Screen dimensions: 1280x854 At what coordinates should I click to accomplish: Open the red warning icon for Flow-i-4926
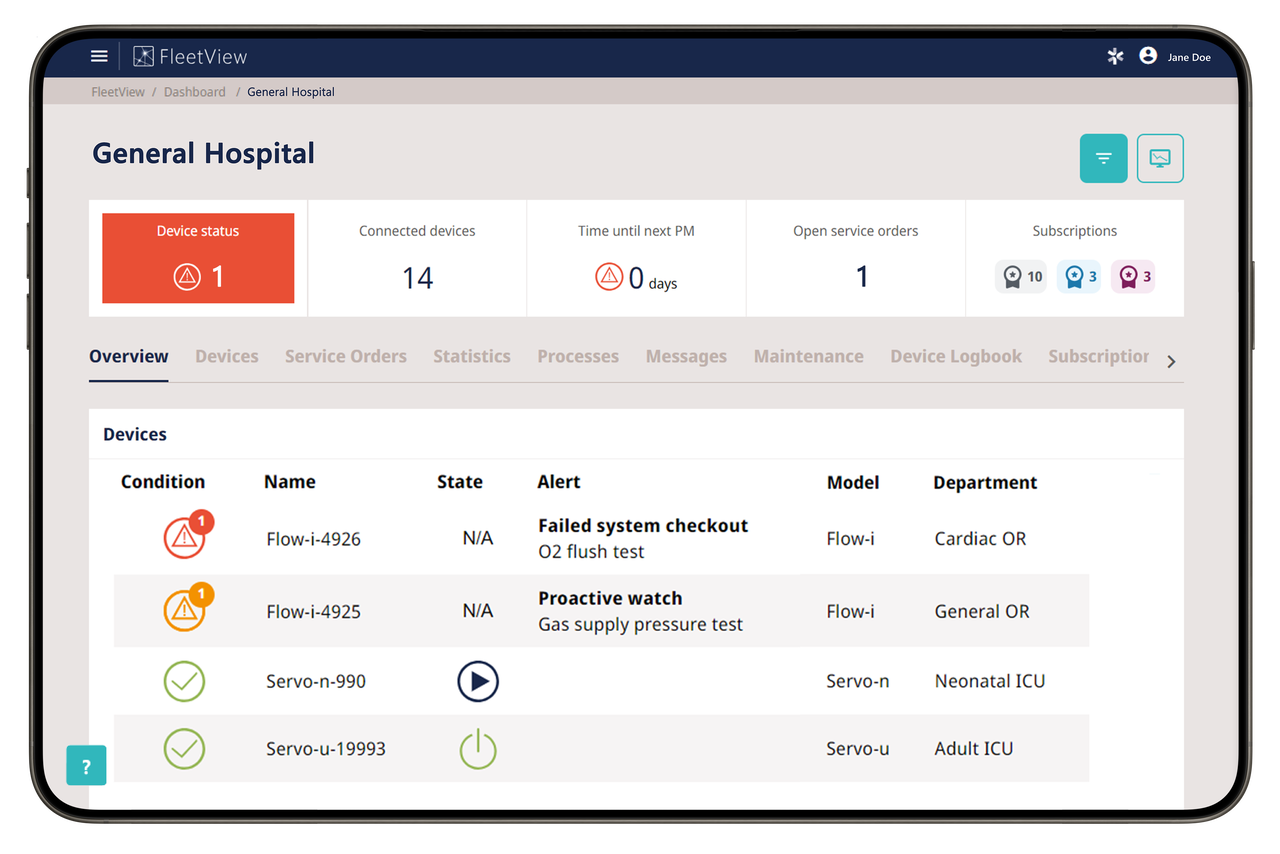184,538
